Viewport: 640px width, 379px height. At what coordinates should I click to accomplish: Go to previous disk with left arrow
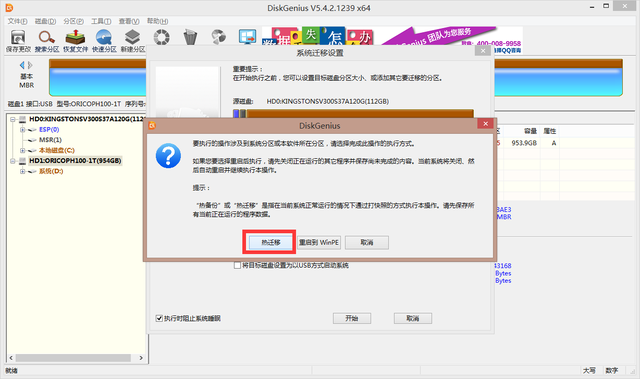(x=22, y=65)
